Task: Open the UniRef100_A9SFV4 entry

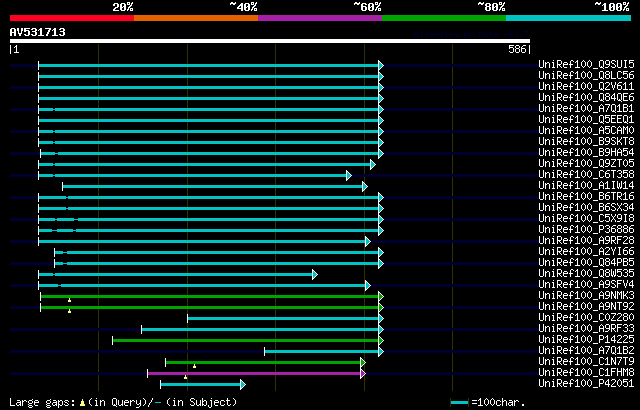Action: 586,285
